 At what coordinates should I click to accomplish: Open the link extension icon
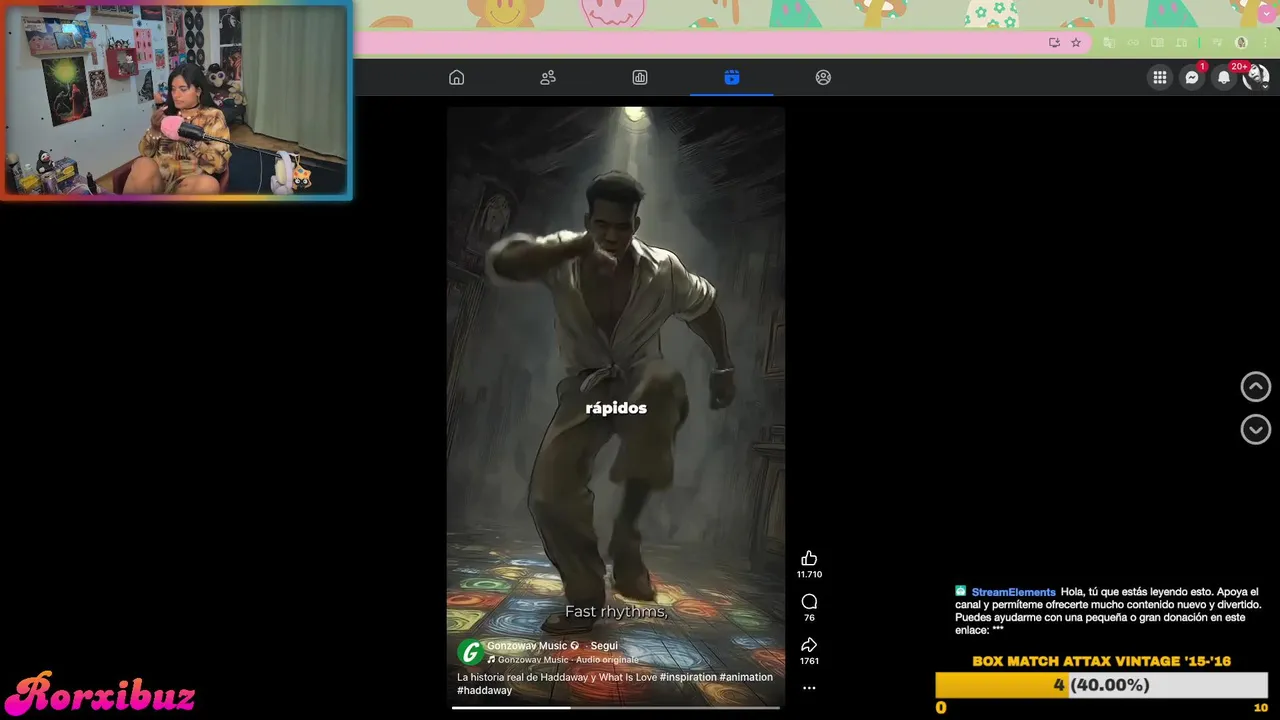[1133, 42]
